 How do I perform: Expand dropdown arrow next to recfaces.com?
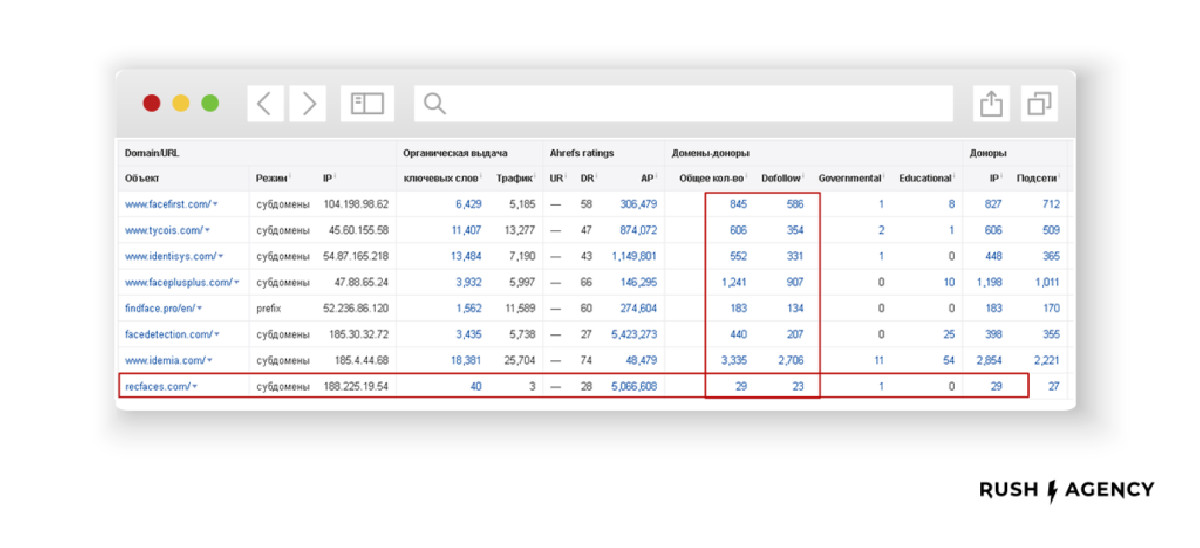pyautogui.click(x=195, y=386)
